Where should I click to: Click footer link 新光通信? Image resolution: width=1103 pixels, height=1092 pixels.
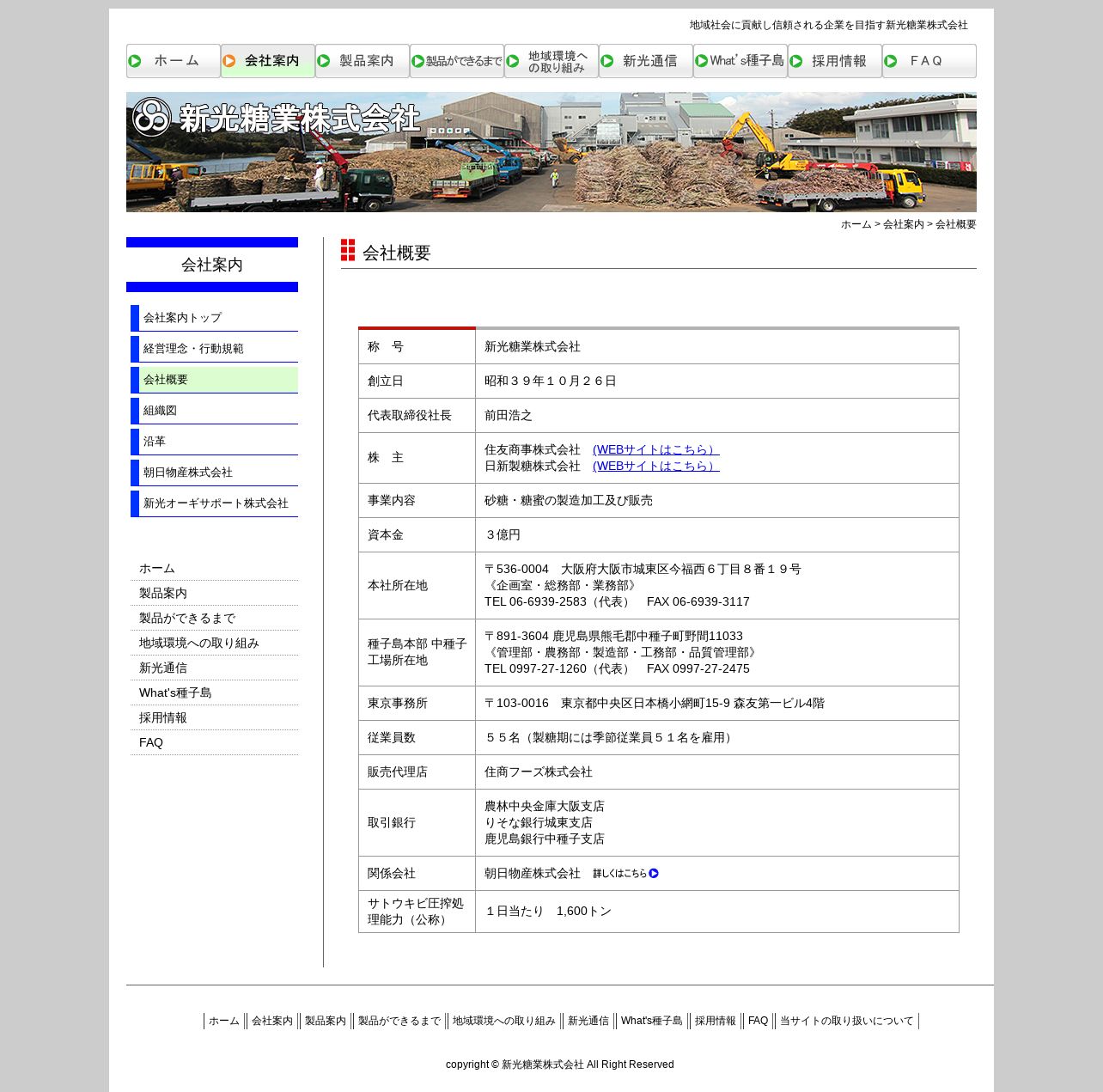588,1022
